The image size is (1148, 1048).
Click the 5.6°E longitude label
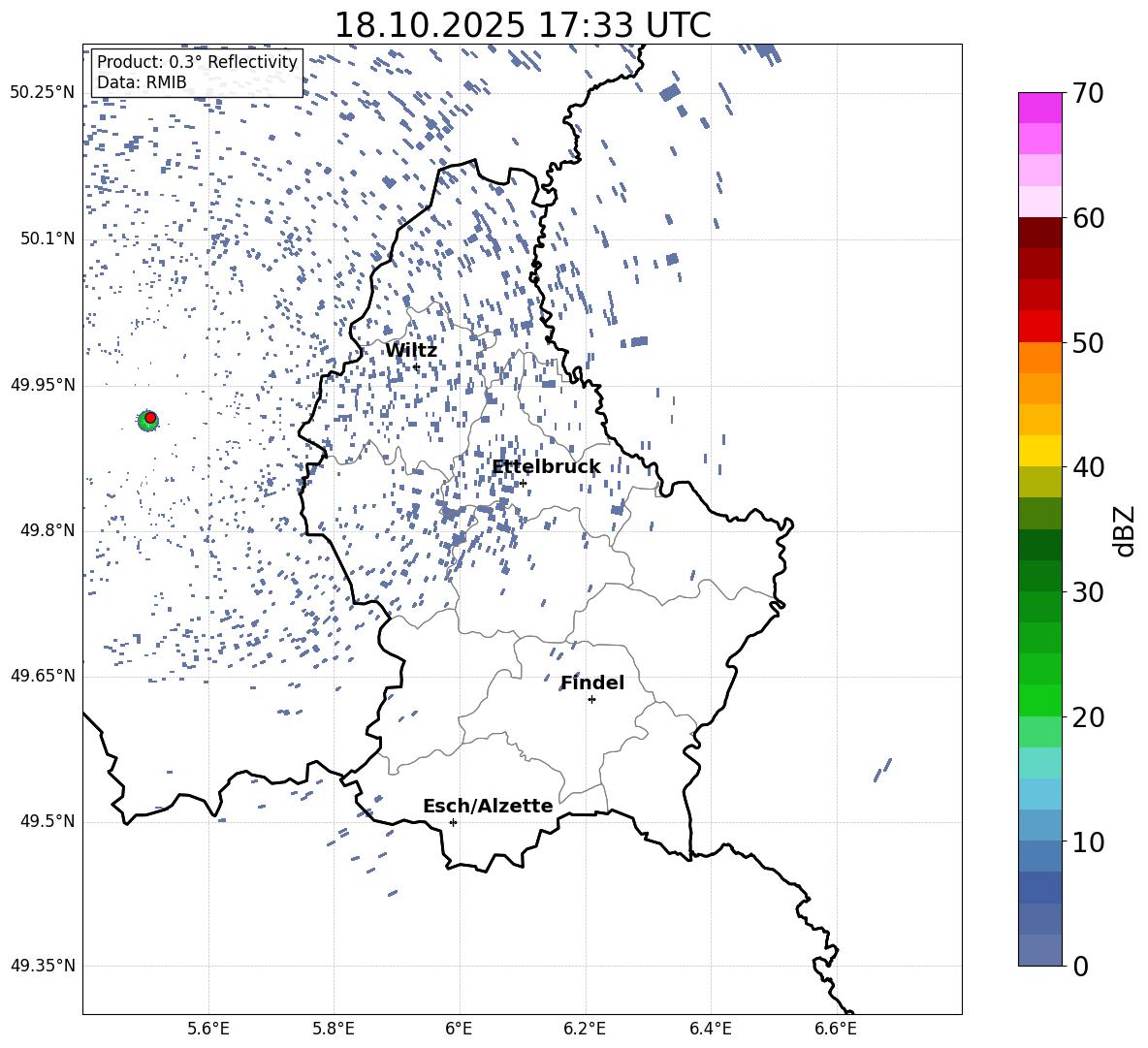208,1029
